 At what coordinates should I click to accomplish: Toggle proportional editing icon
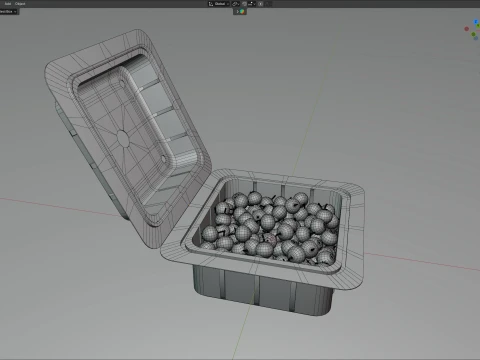pos(261,4)
